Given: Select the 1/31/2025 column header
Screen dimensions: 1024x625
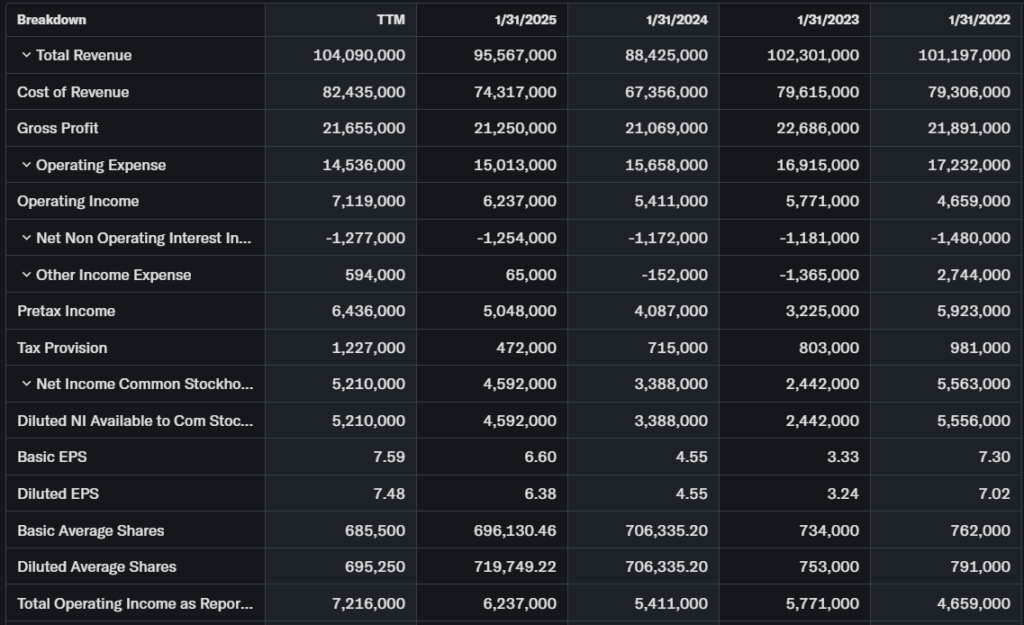Looking at the screenshot, I should click(x=527, y=19).
